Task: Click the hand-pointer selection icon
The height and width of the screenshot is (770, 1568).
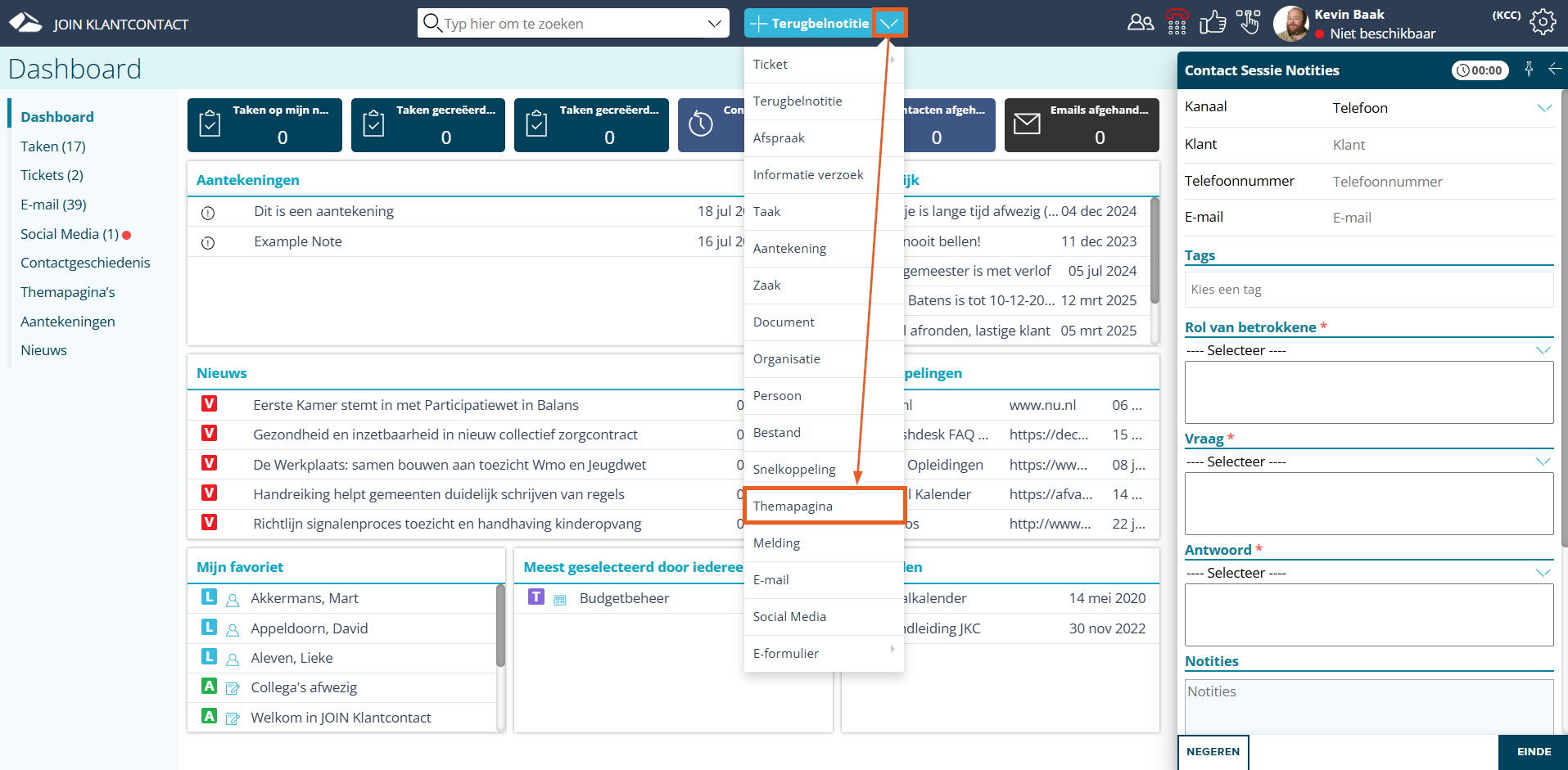Action: point(1248,22)
